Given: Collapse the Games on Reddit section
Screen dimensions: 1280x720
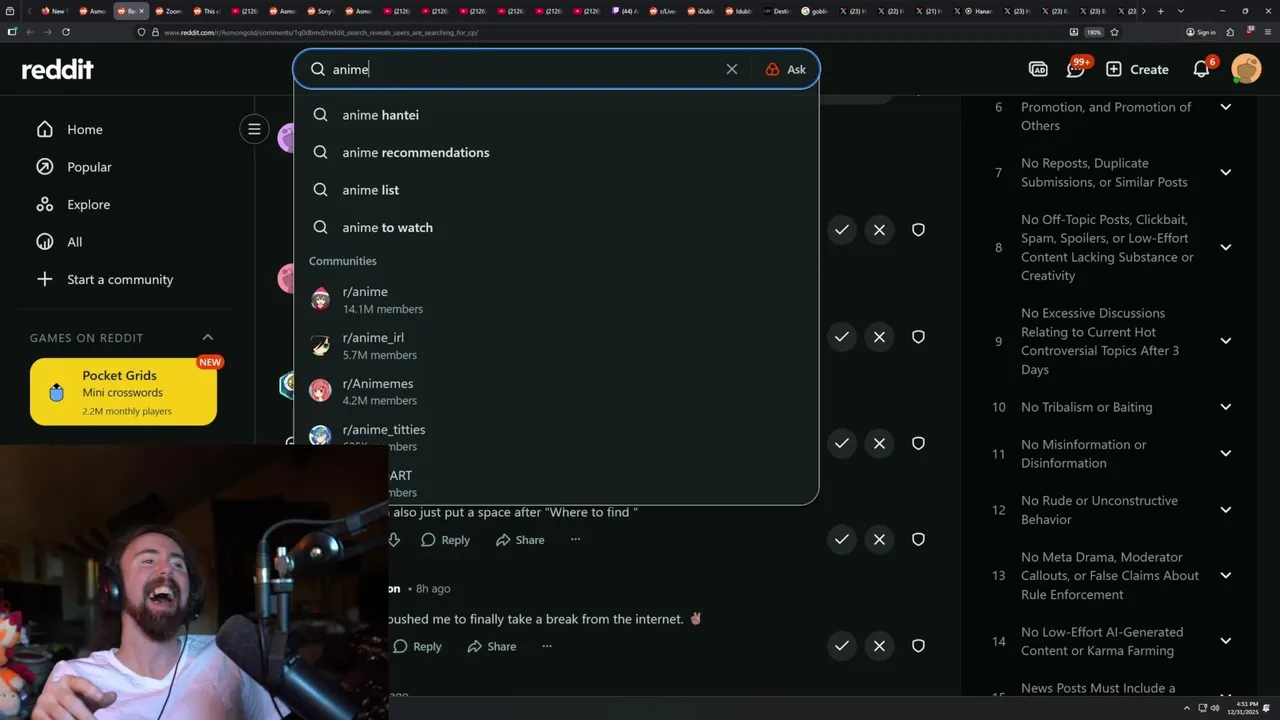Looking at the screenshot, I should coord(208,337).
